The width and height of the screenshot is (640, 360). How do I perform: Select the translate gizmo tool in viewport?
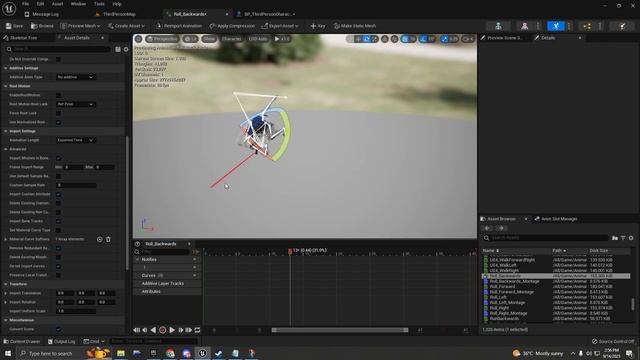[x=358, y=39]
